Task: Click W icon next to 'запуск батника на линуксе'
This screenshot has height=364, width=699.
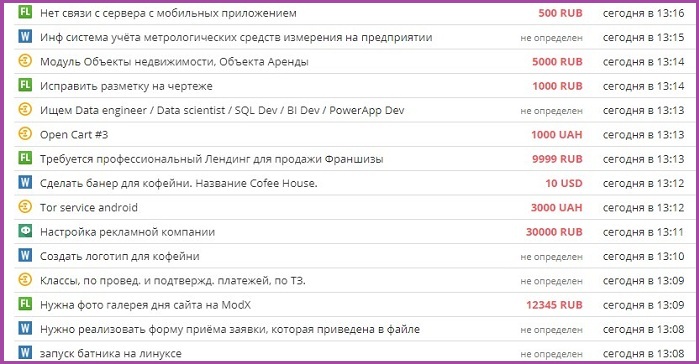Action: 25,352
